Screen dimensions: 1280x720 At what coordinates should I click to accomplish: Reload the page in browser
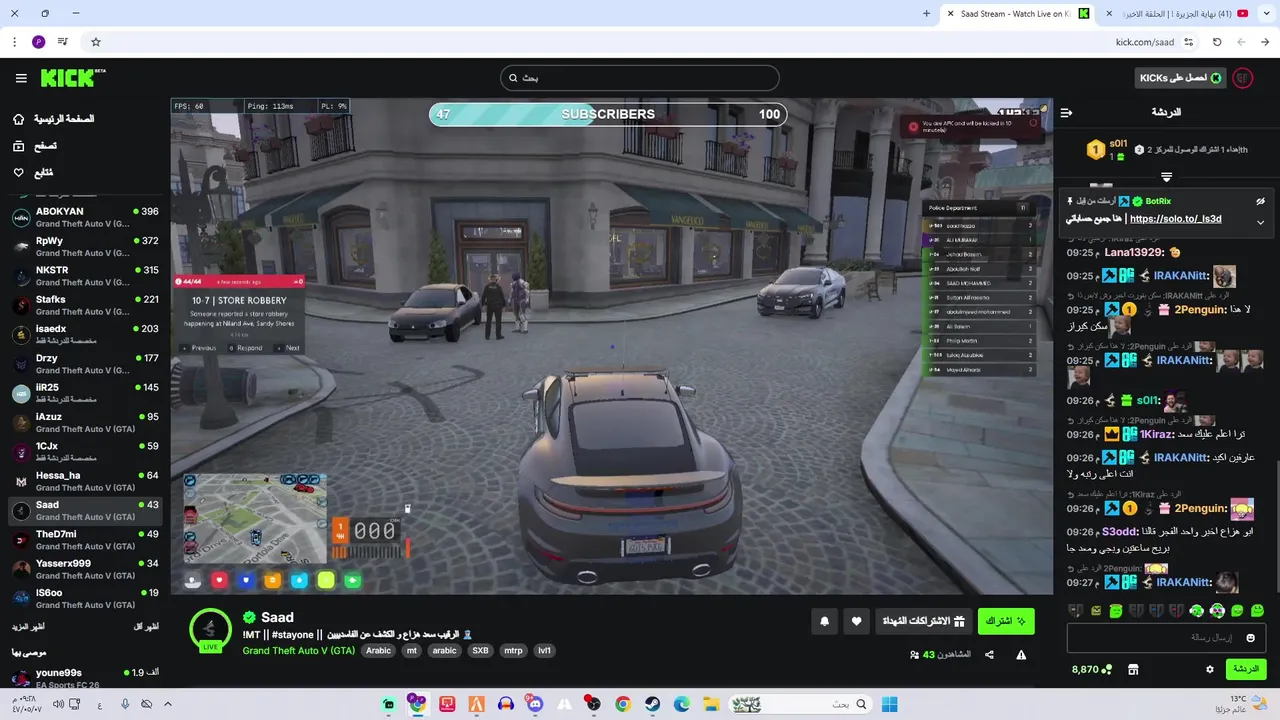click(x=1217, y=42)
